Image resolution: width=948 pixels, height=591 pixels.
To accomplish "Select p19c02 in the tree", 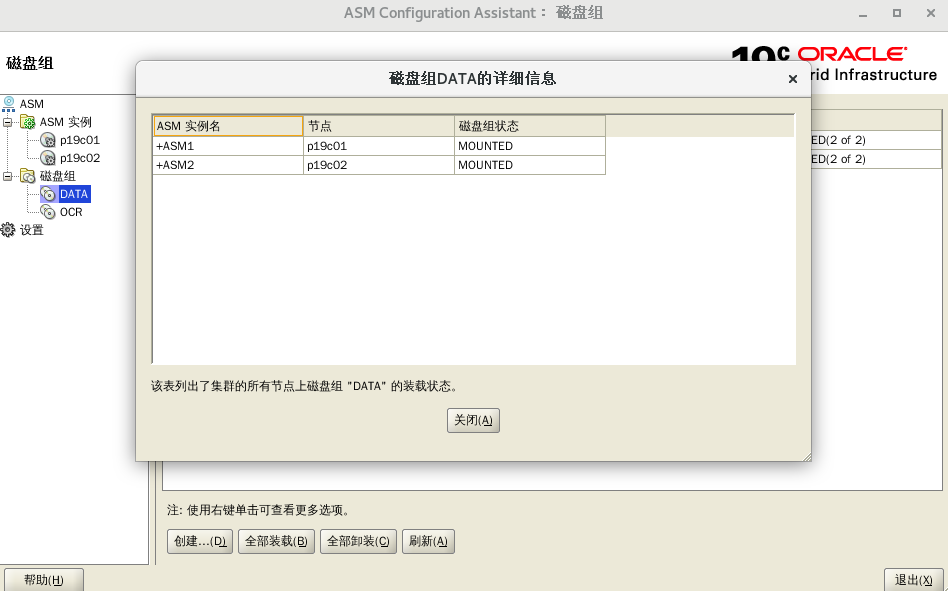I will point(80,158).
